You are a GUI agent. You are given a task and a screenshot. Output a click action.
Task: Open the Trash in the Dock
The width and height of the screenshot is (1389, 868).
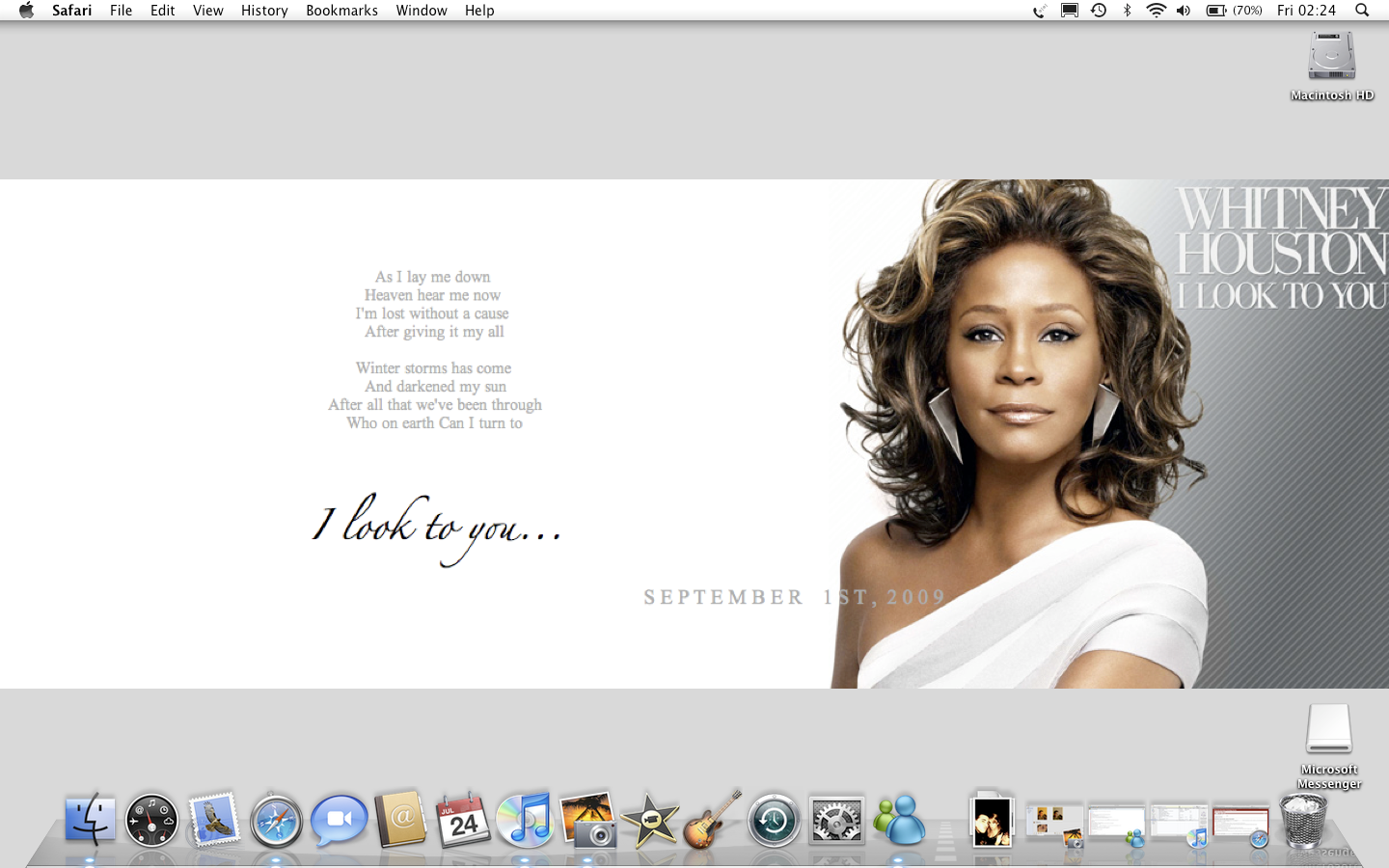(1303, 821)
